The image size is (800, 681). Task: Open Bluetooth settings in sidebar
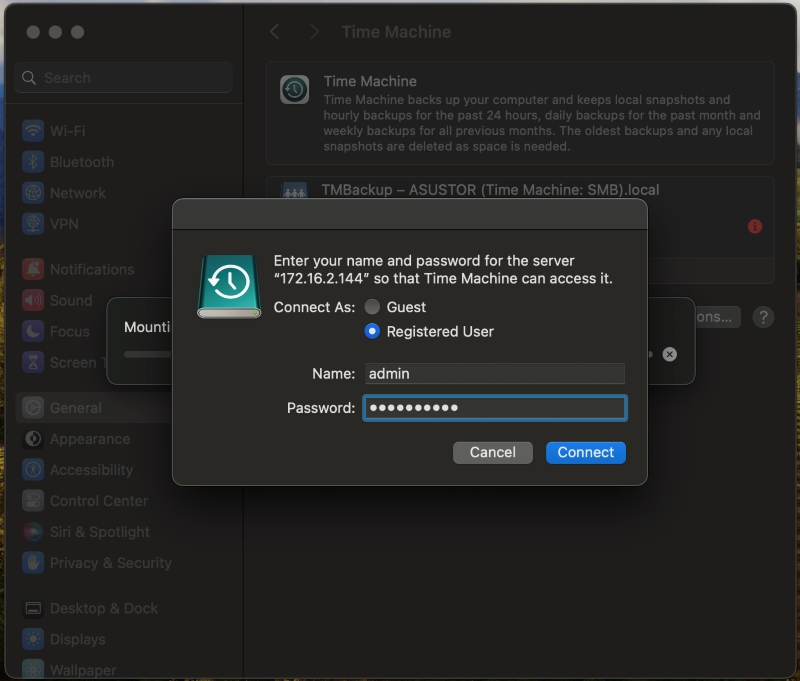click(81, 162)
